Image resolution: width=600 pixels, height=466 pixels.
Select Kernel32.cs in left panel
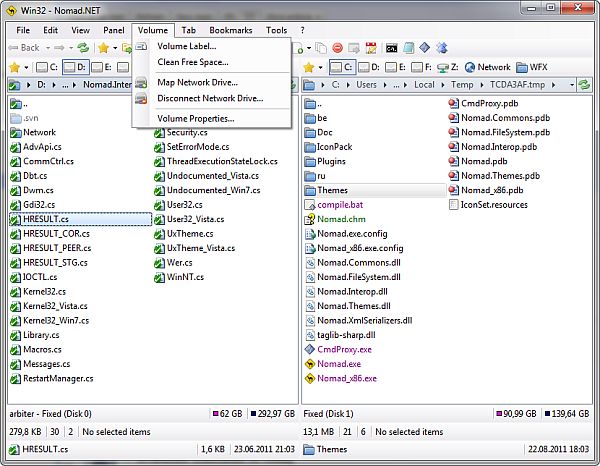(38, 292)
